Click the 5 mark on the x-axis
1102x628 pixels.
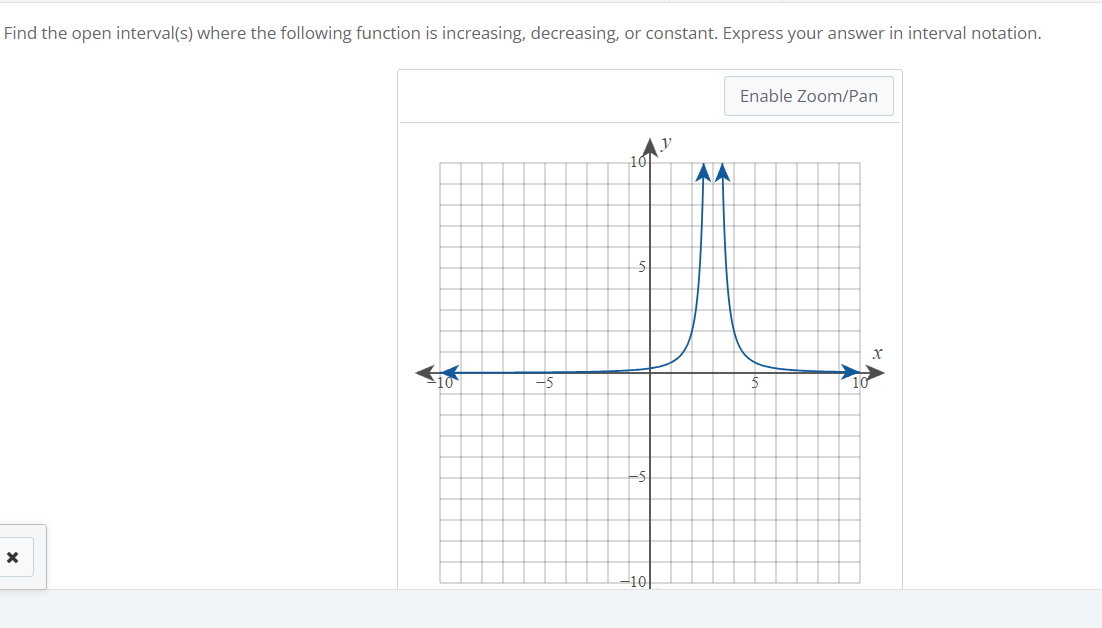[x=754, y=383]
